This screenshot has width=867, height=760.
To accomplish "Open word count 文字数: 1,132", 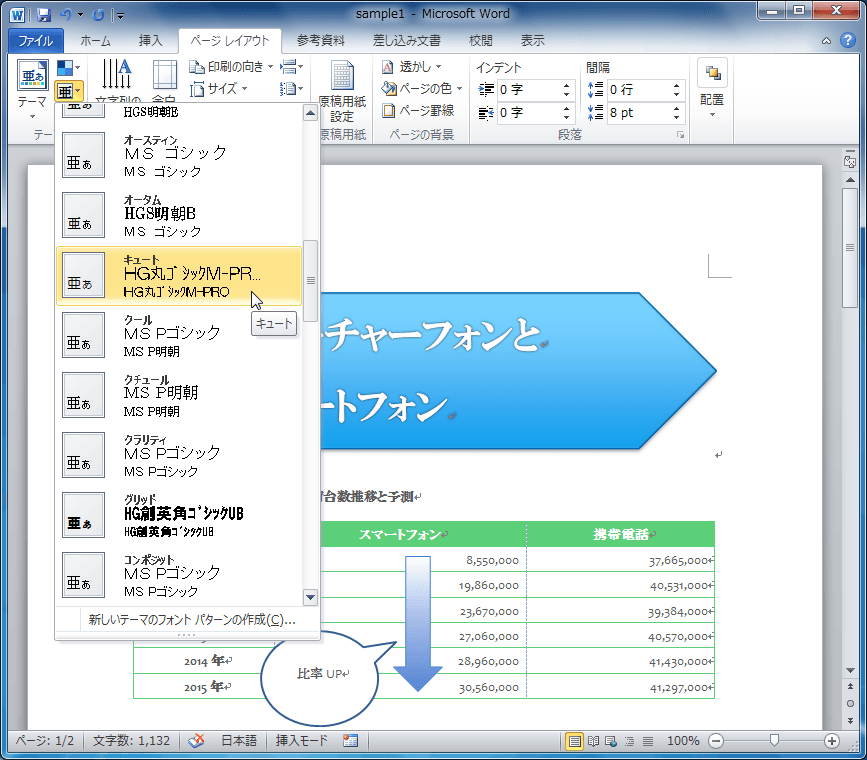I will [132, 741].
